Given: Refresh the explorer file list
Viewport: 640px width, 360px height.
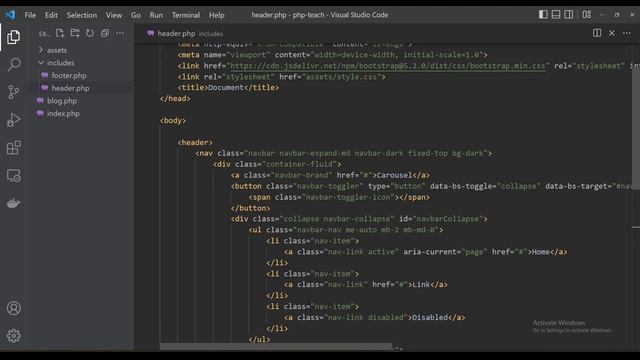Looking at the screenshot, I should tap(90, 33).
